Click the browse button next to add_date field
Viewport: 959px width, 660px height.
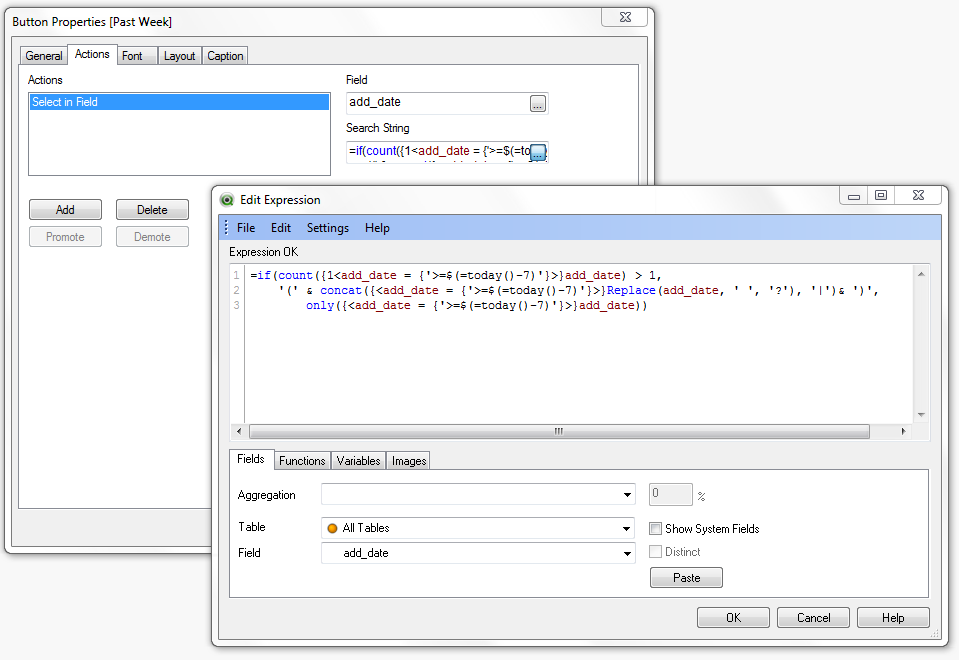pos(538,103)
